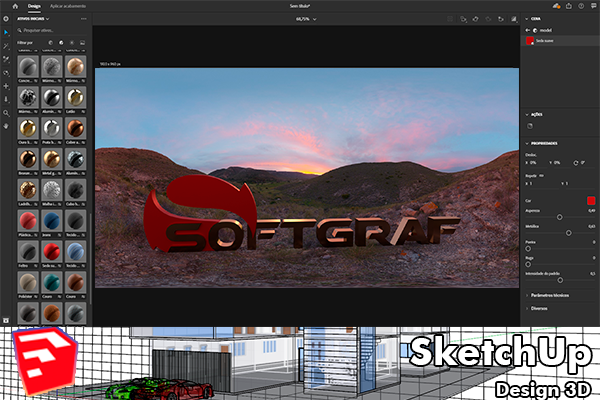Pick the Poliéster material thumbnail
Image resolution: width=600 pixels, height=400 pixels.
[x=28, y=282]
